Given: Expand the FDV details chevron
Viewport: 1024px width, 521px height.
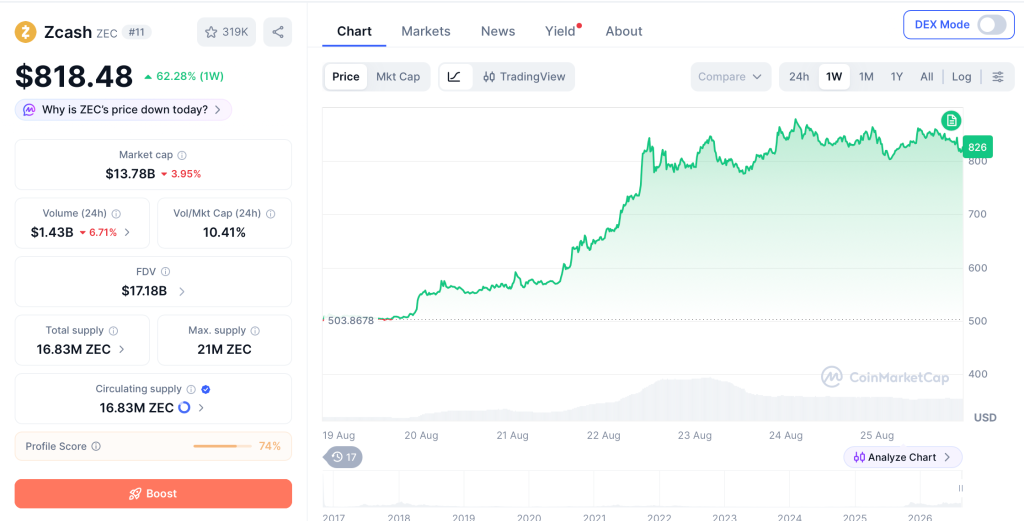Looking at the screenshot, I should pos(182,291).
